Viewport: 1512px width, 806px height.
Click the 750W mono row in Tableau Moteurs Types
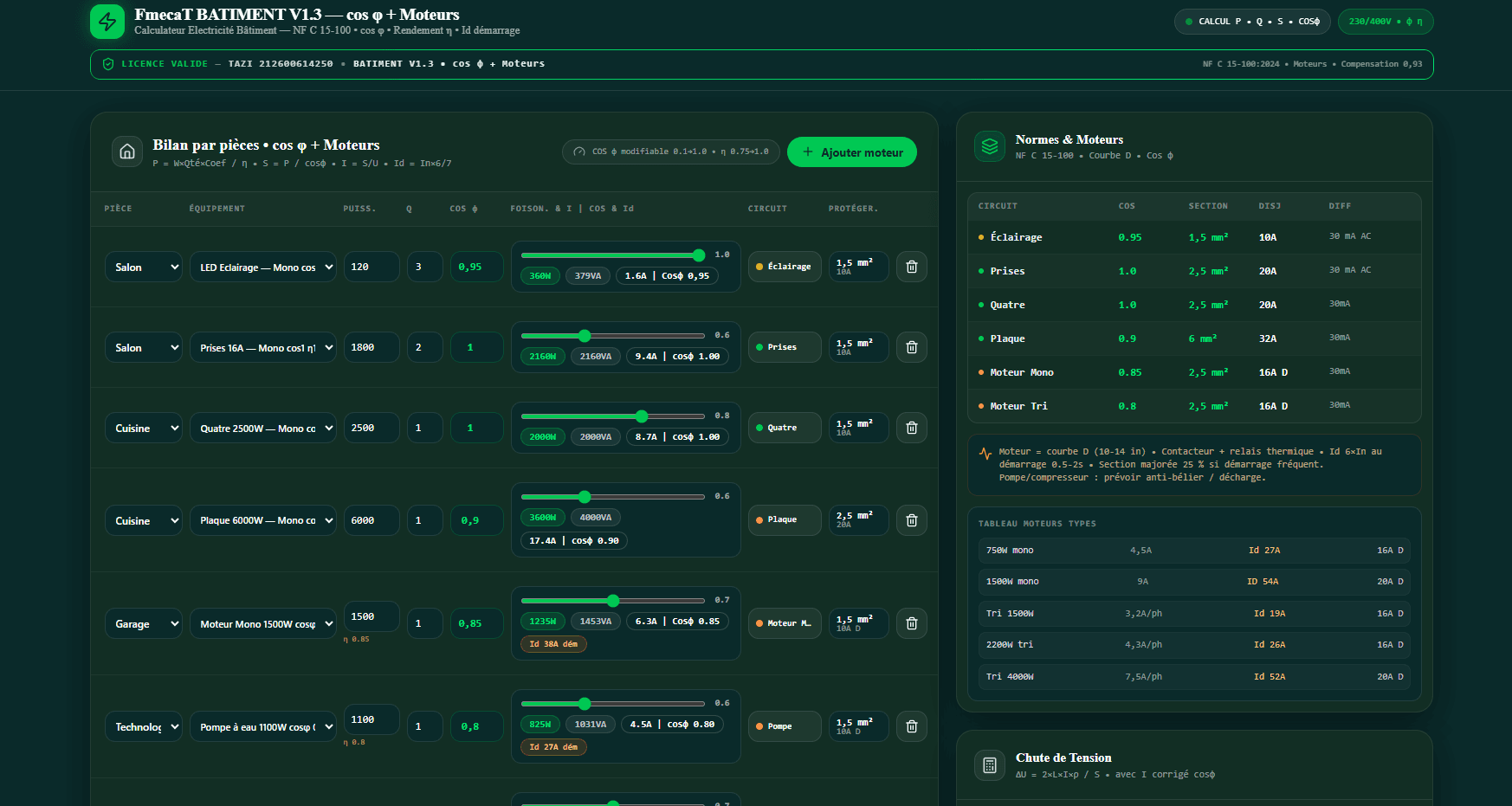pos(1194,551)
